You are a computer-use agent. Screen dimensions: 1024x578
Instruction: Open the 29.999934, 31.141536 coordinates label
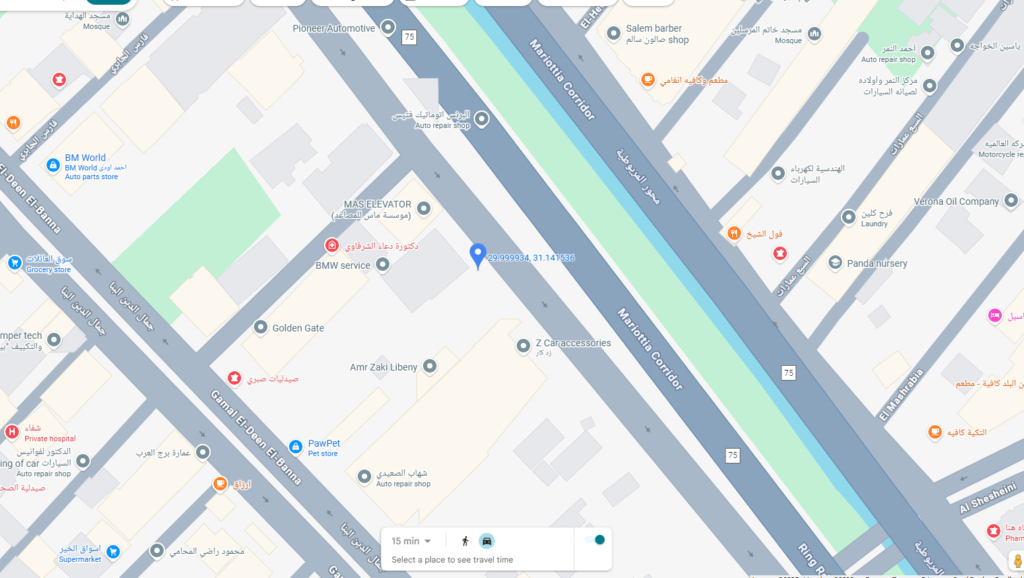pos(531,258)
